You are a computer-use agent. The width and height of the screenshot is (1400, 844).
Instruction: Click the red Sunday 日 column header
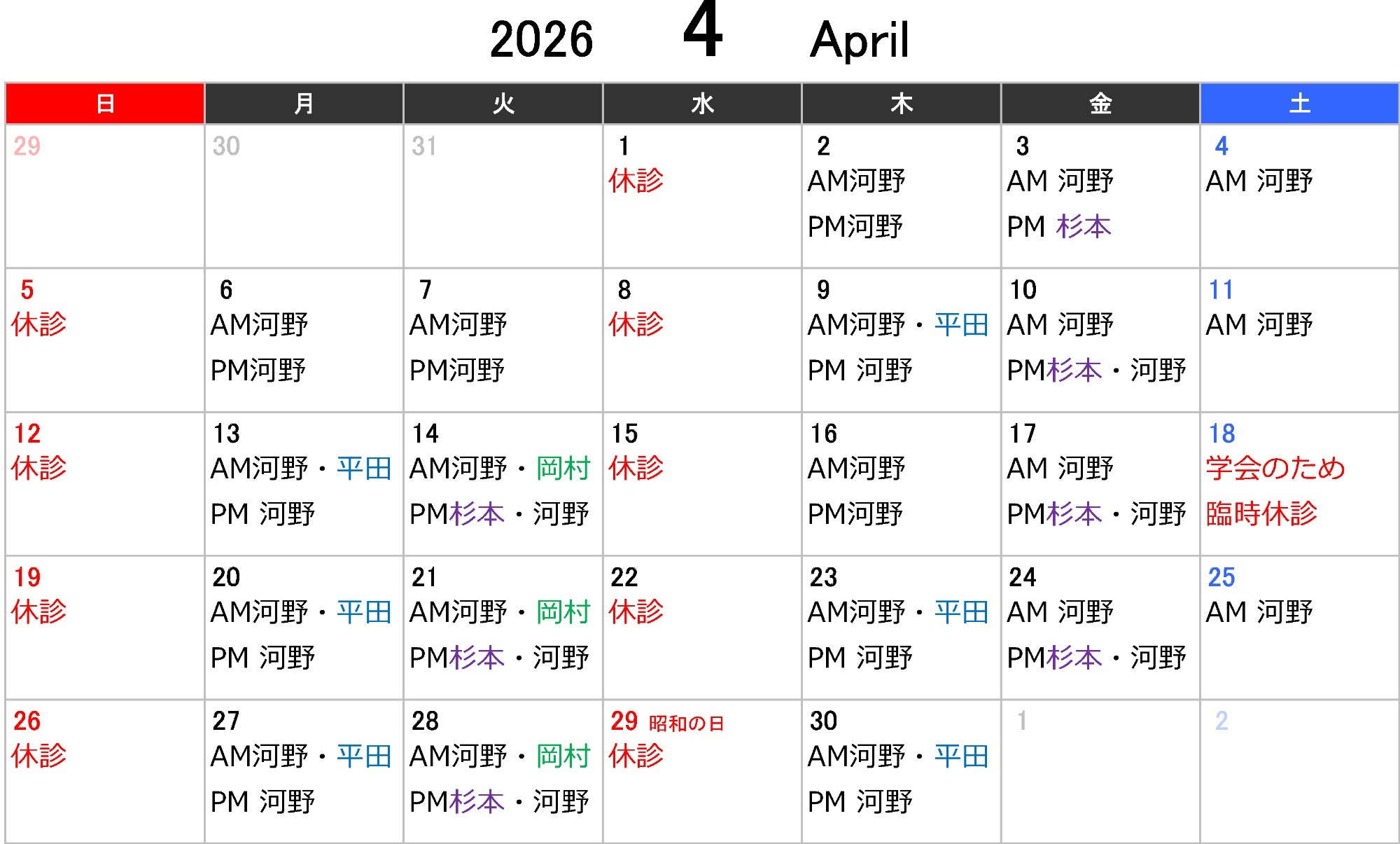[x=105, y=104]
